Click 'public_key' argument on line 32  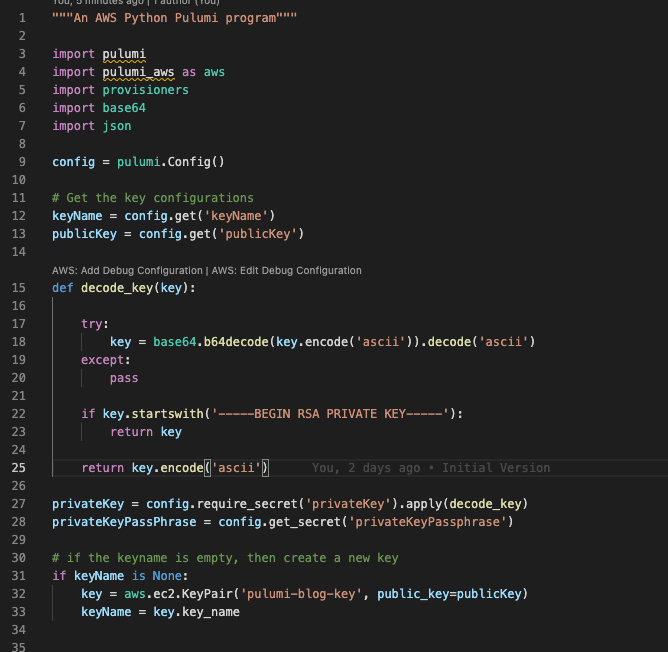click(x=413, y=594)
